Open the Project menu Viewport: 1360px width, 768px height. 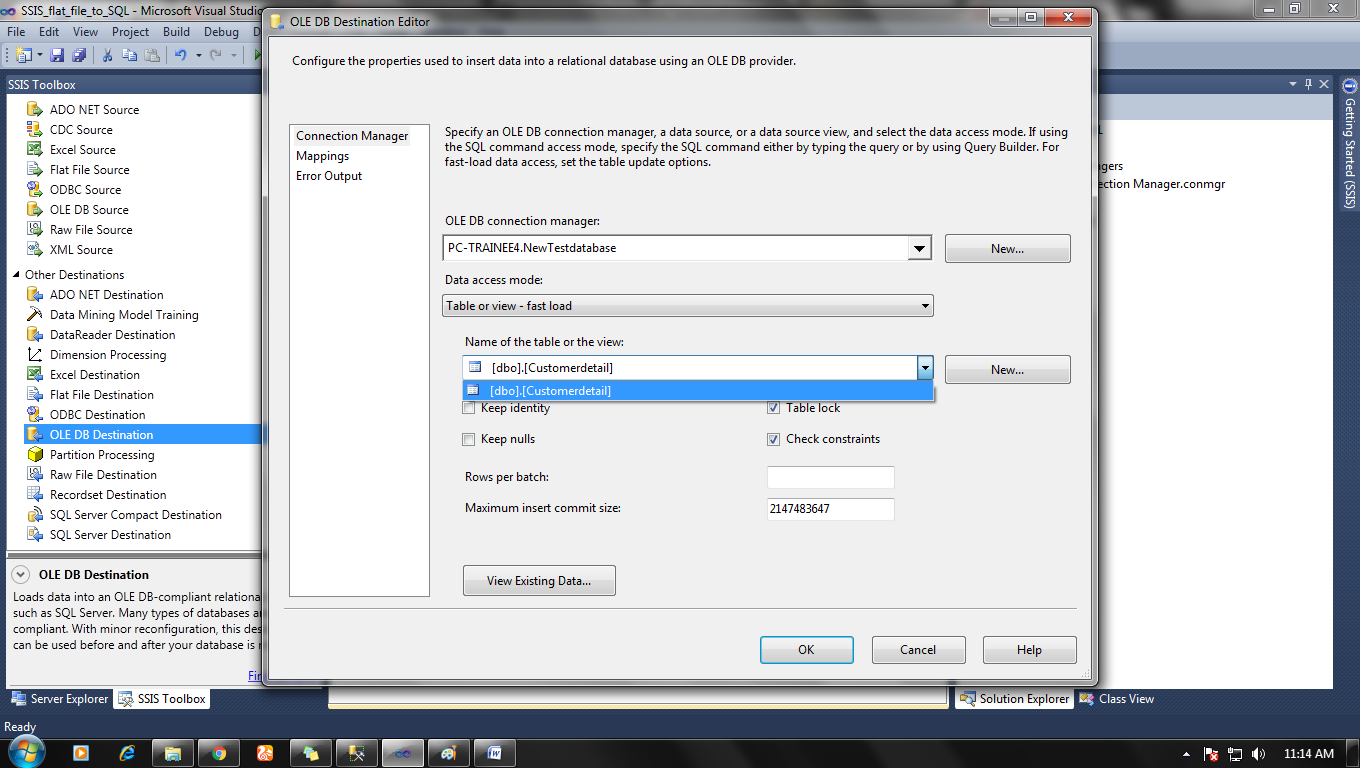point(130,32)
